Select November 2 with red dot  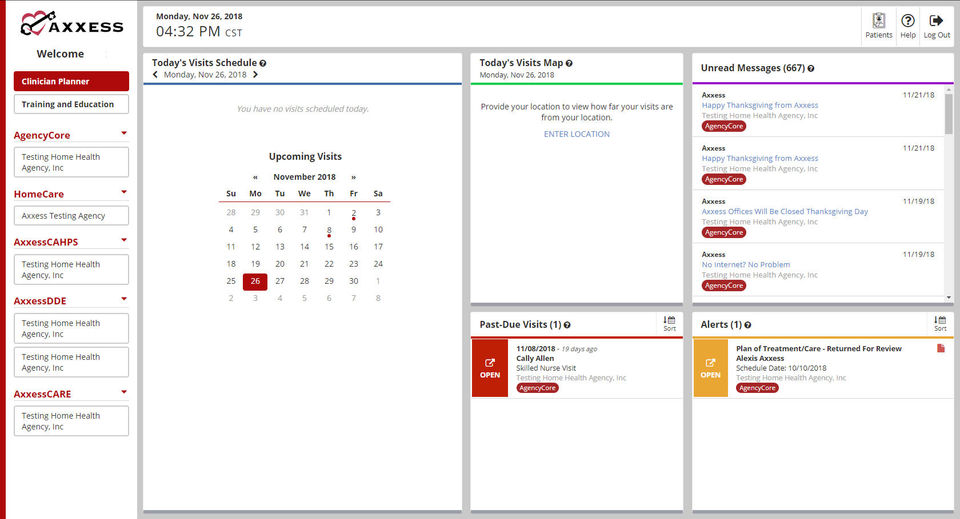click(353, 213)
